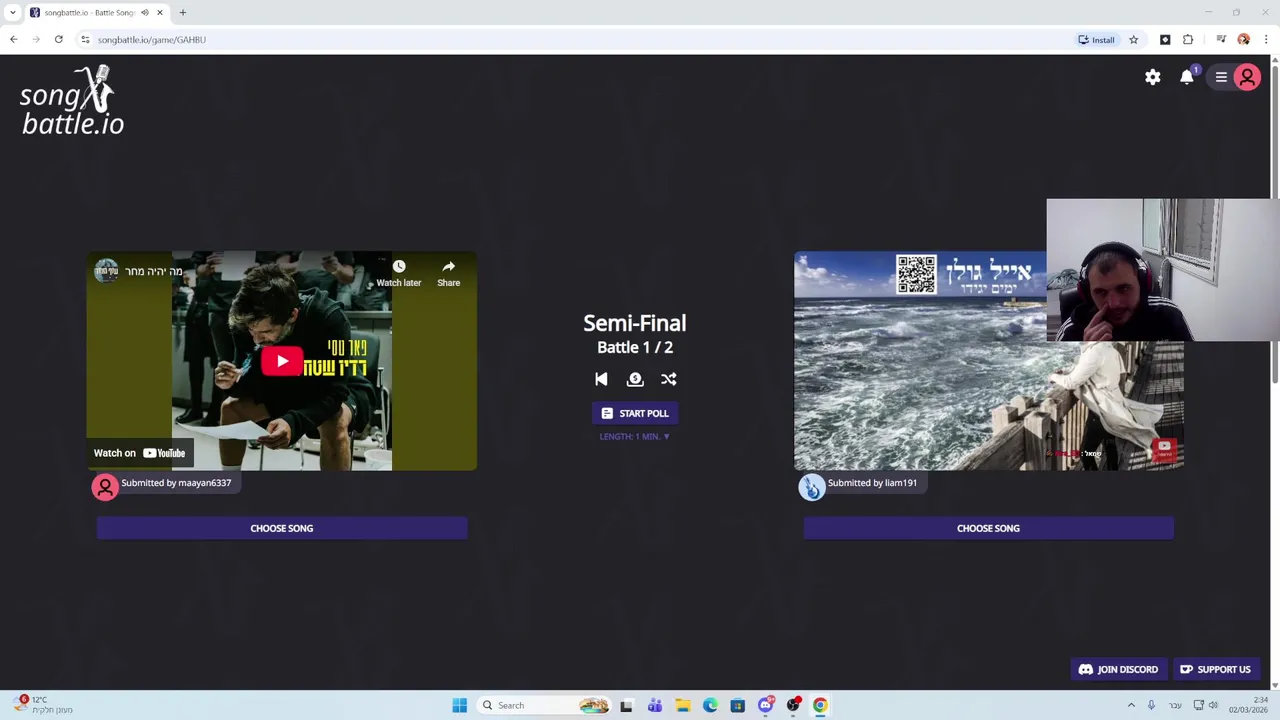Open Microsoft Teams from the taskbar
The height and width of the screenshot is (720, 1280).
point(655,705)
